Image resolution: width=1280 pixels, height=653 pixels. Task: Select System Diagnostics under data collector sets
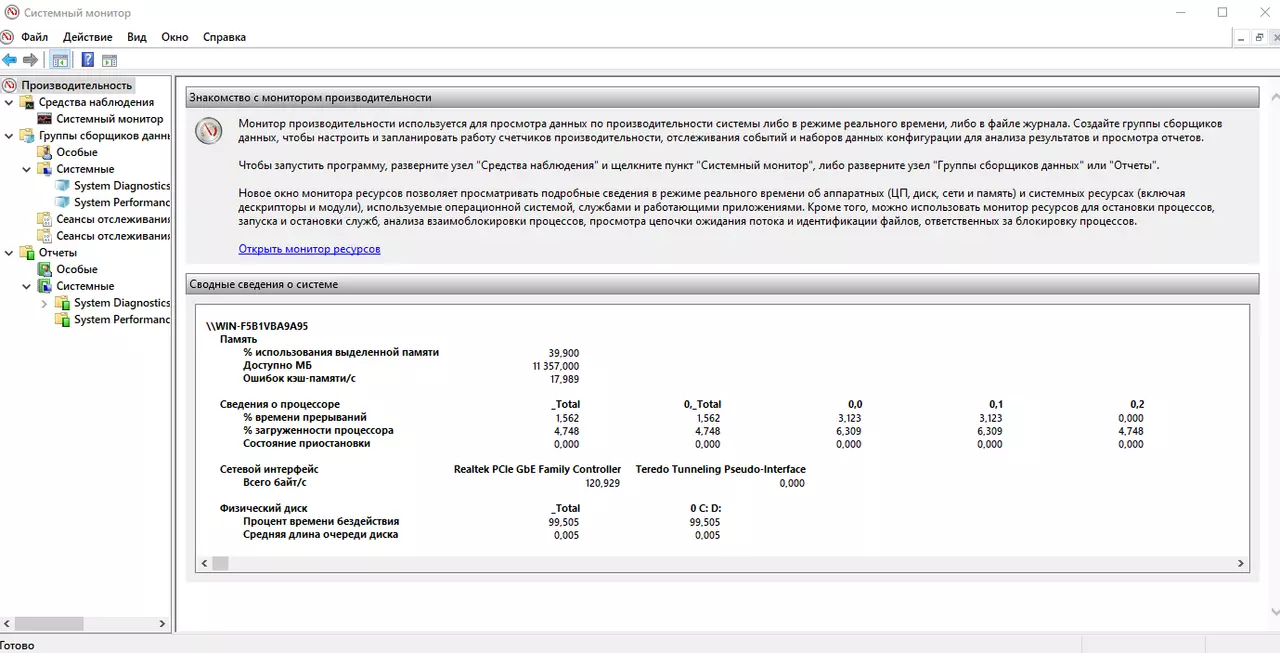122,186
